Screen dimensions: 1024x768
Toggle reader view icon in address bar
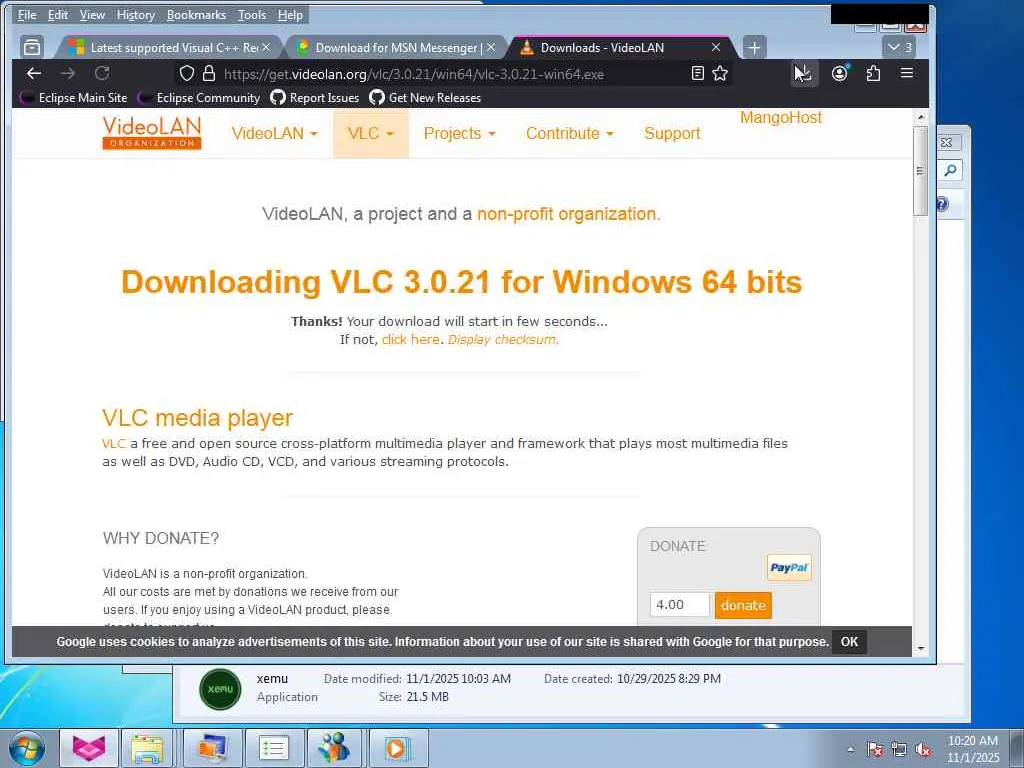(697, 73)
